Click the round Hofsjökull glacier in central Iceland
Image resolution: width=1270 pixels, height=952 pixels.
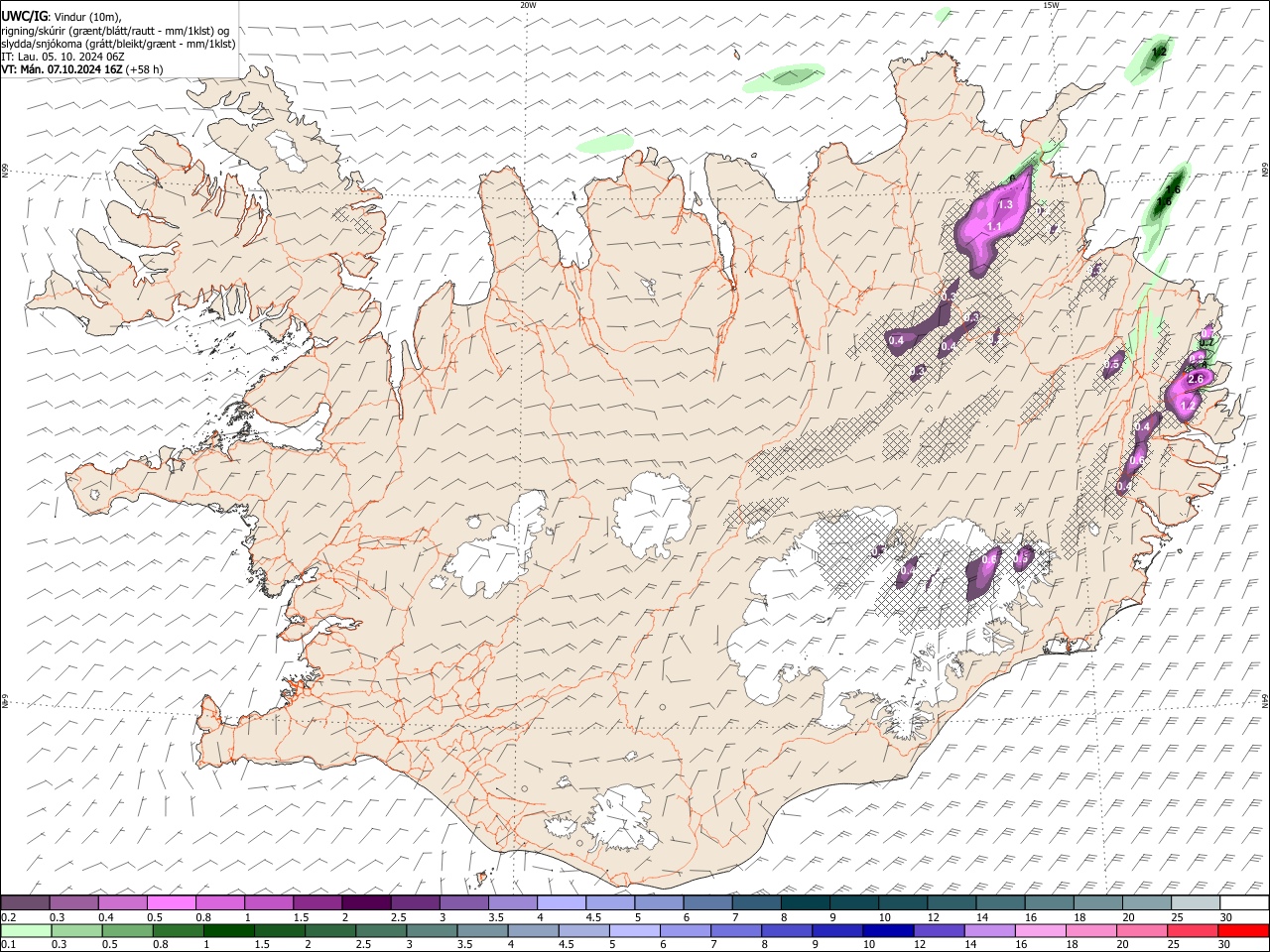point(652,514)
